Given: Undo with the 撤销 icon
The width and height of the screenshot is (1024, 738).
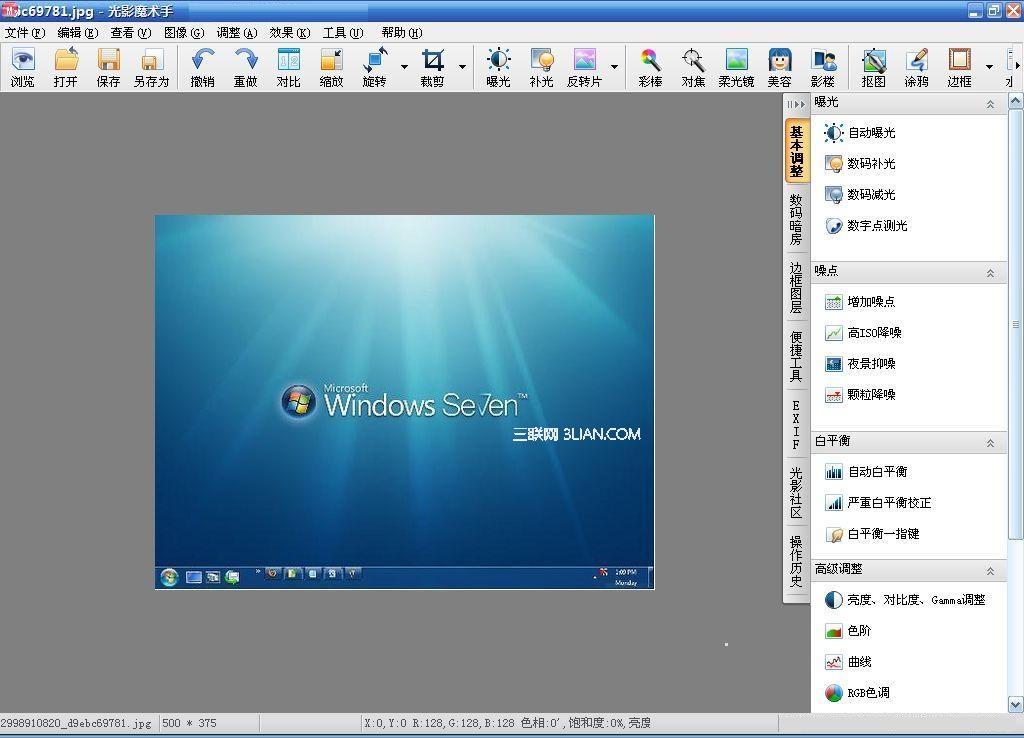Looking at the screenshot, I should click(x=202, y=67).
